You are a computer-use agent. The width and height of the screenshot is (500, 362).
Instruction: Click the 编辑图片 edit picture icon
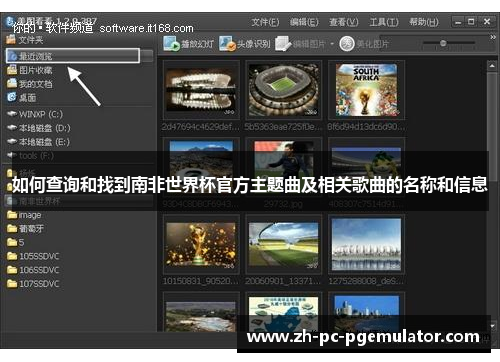click(283, 44)
